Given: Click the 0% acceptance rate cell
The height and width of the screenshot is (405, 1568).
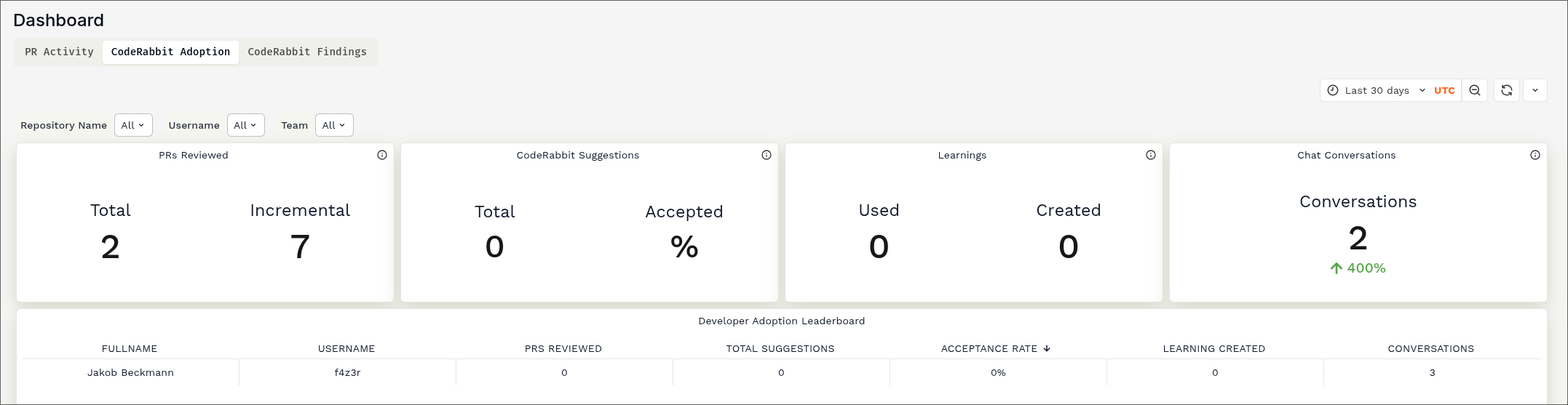Looking at the screenshot, I should tap(998, 372).
